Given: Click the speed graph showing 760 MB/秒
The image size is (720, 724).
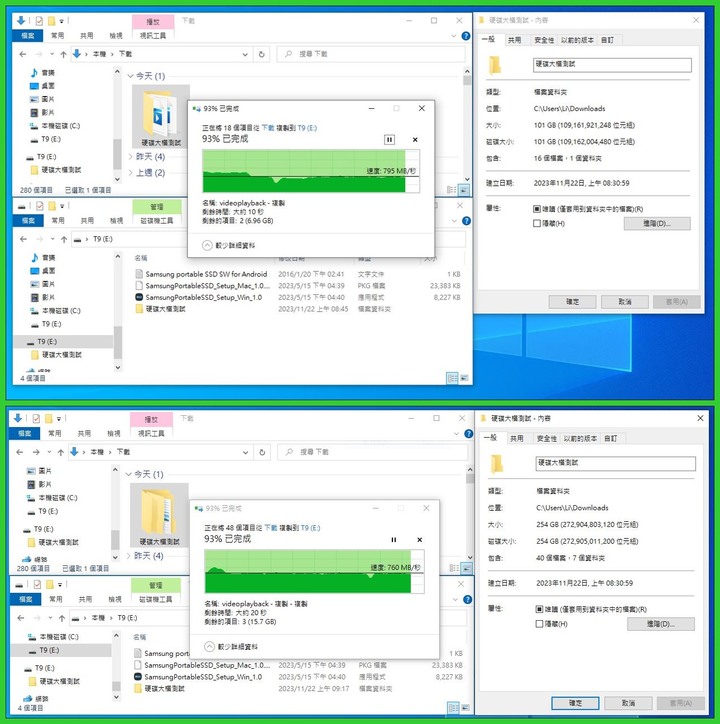Looking at the screenshot, I should pos(314,571).
